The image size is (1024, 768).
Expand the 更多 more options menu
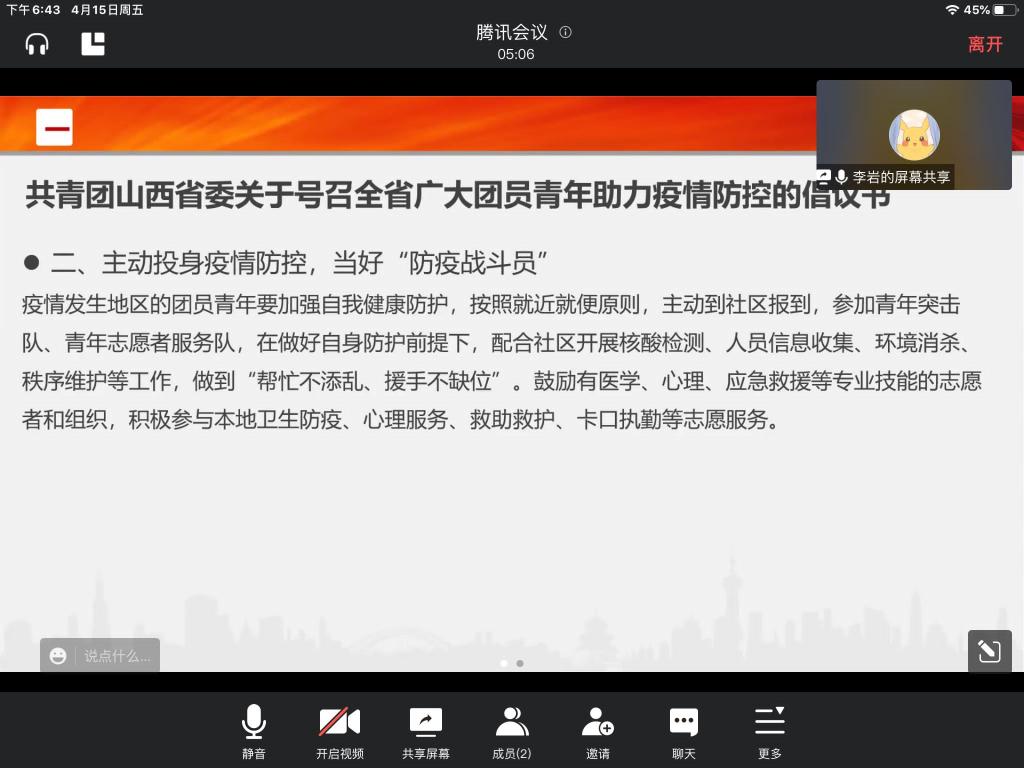click(x=770, y=731)
